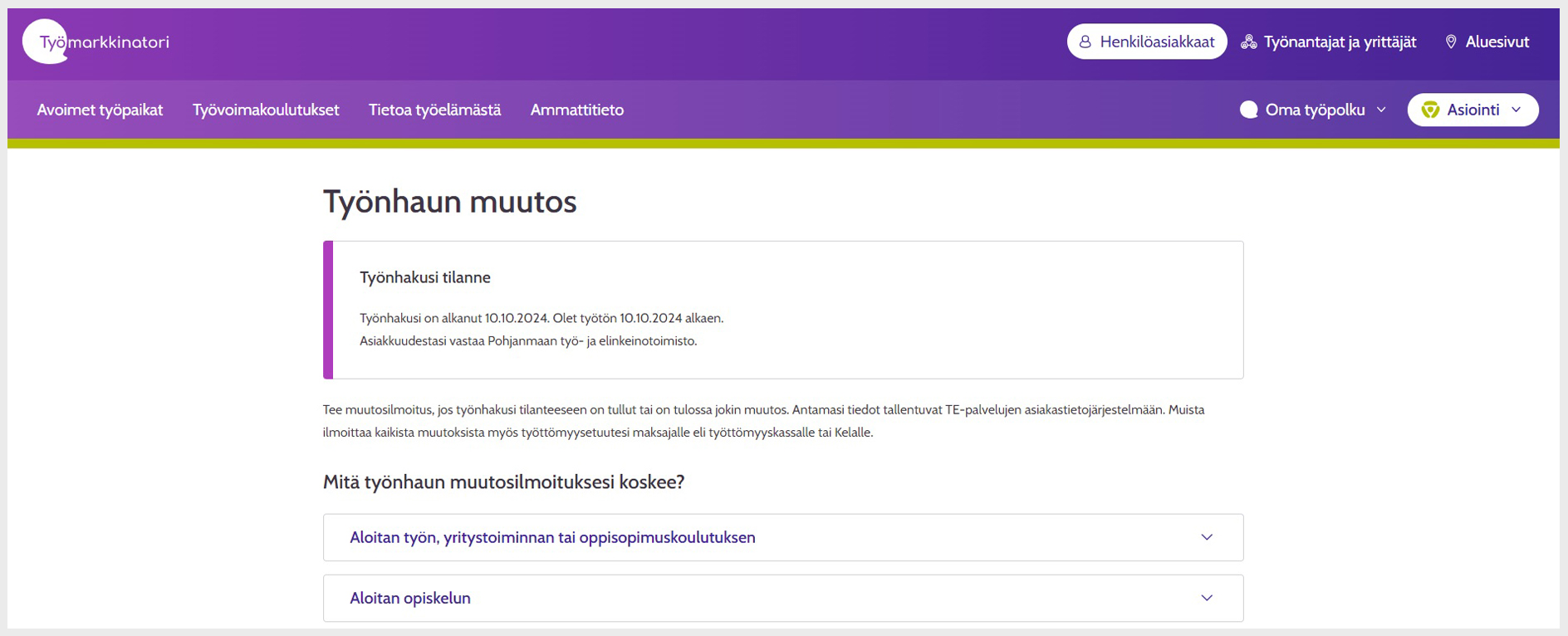
Task: Select Ammattitieto in navigation
Action: pyautogui.click(x=577, y=110)
